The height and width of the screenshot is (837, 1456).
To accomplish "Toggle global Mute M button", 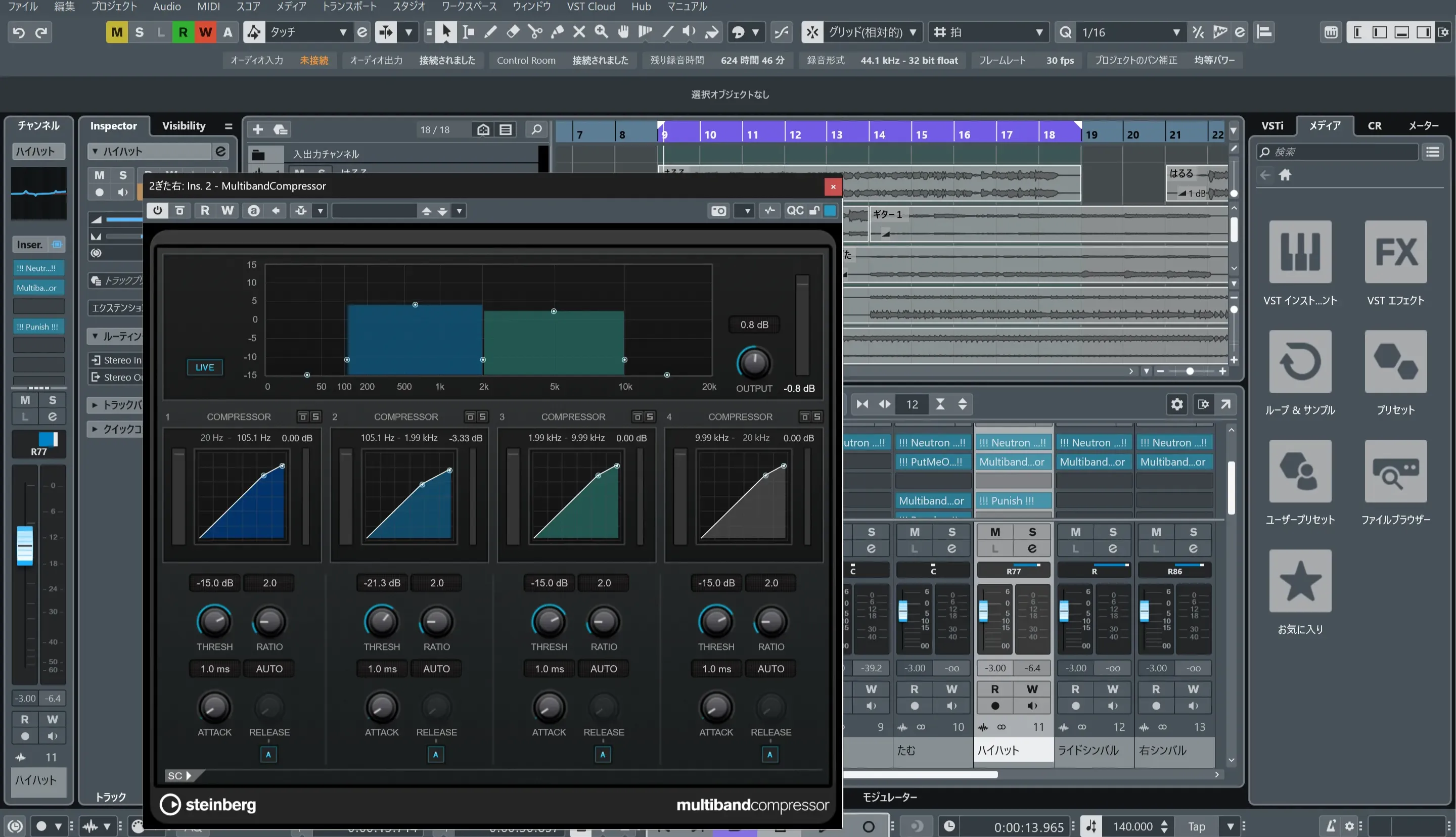I will click(117, 32).
